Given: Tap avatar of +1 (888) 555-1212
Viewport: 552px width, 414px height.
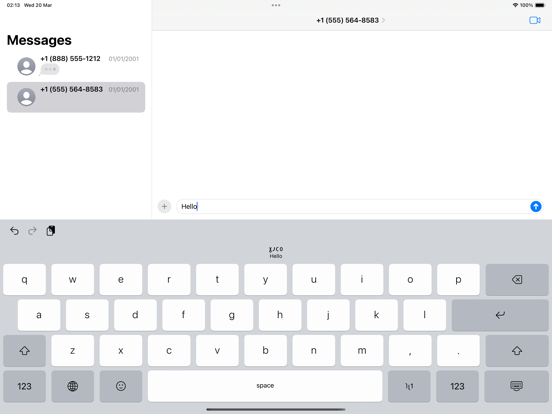Looking at the screenshot, I should click(x=26, y=66).
